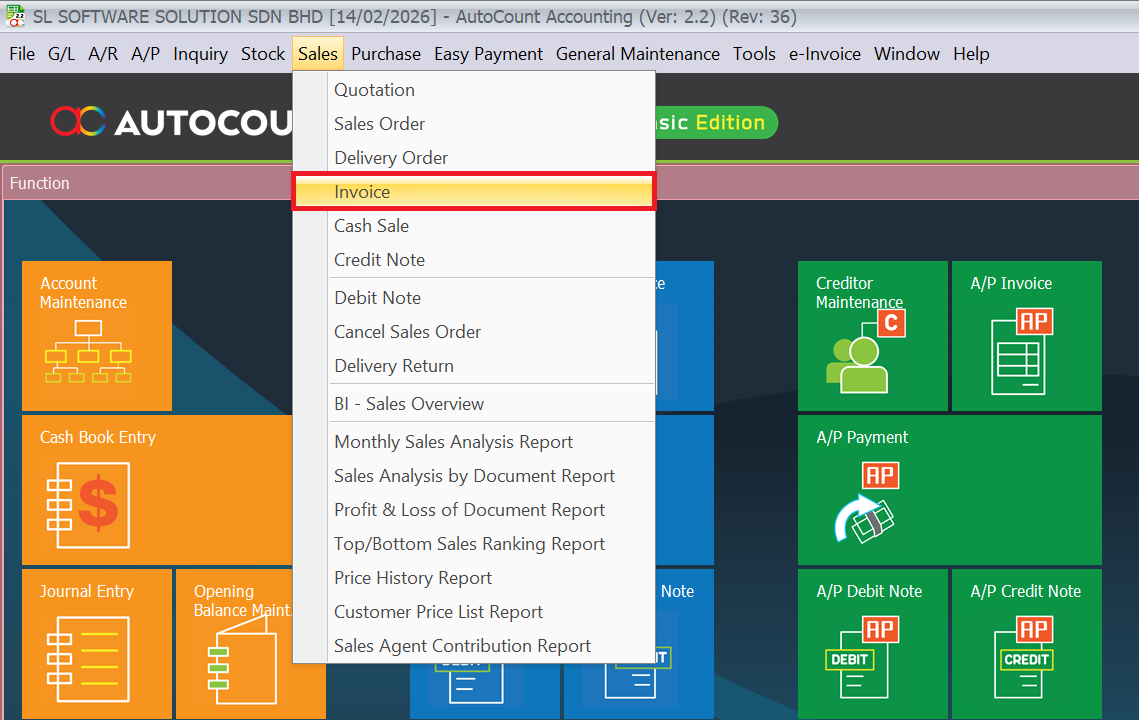Choose Delivery Return from Sales menu
The height and width of the screenshot is (720, 1139).
click(393, 366)
